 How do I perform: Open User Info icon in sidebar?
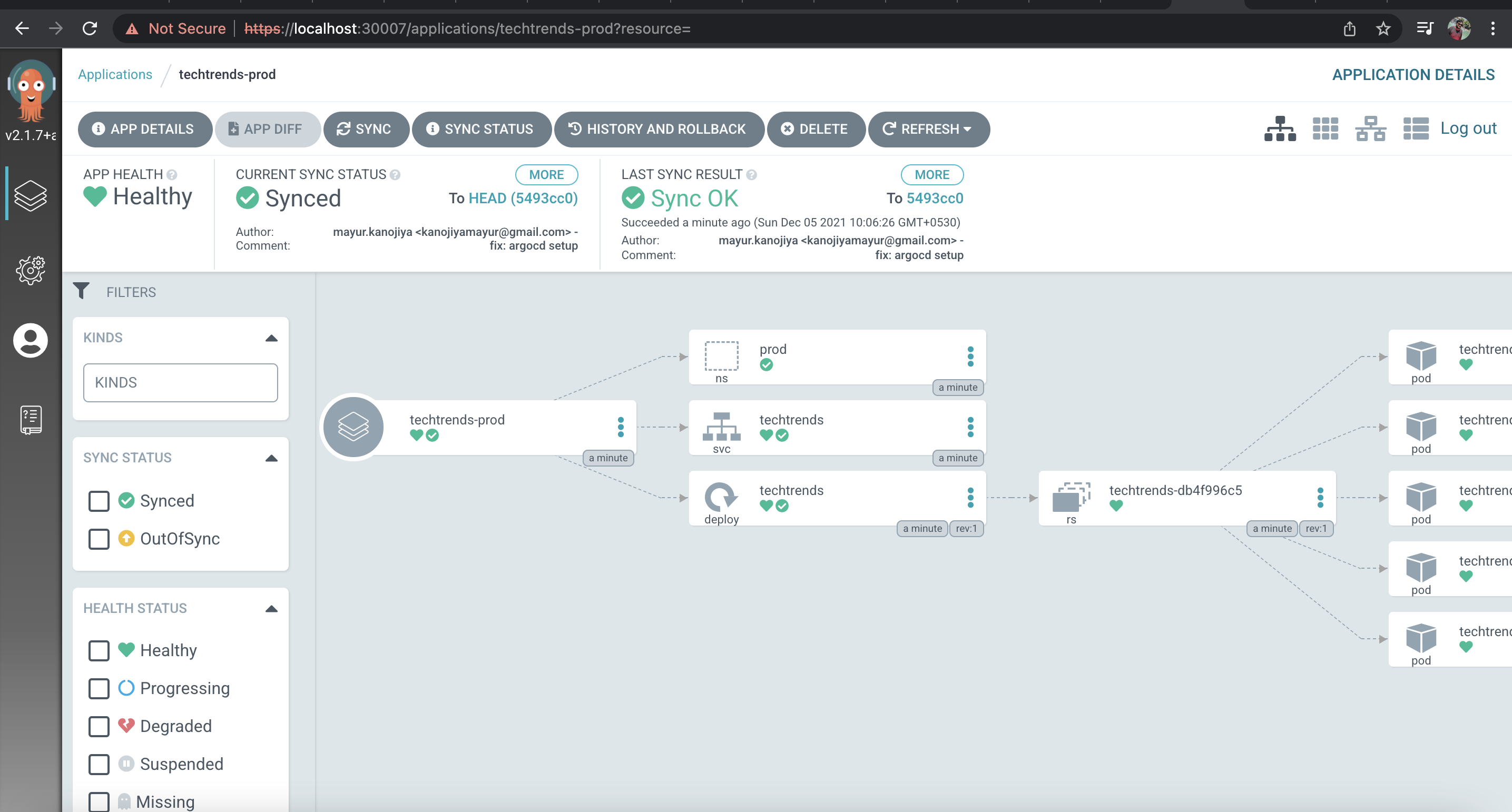[31, 340]
